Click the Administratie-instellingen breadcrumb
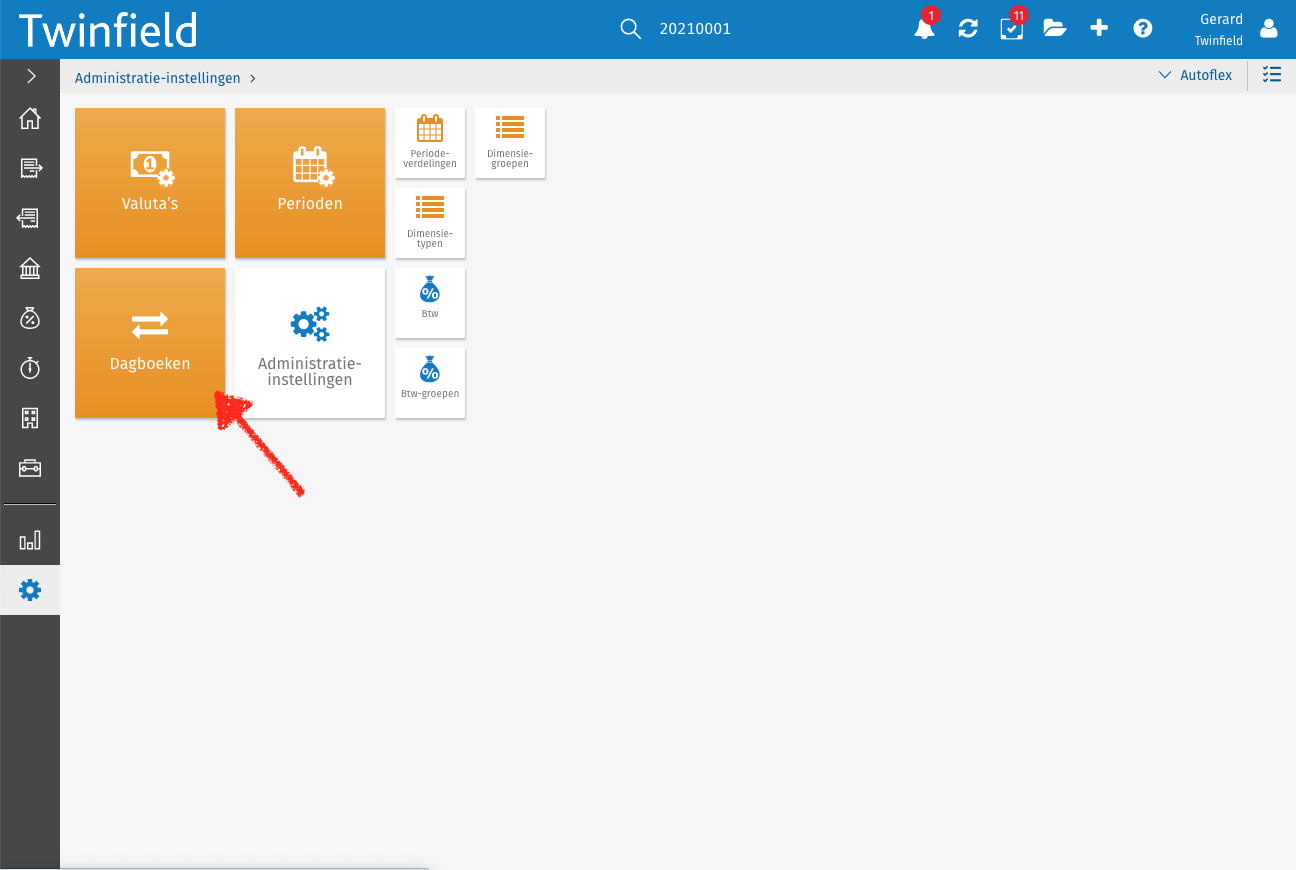This screenshot has width=1296, height=870. [x=158, y=77]
